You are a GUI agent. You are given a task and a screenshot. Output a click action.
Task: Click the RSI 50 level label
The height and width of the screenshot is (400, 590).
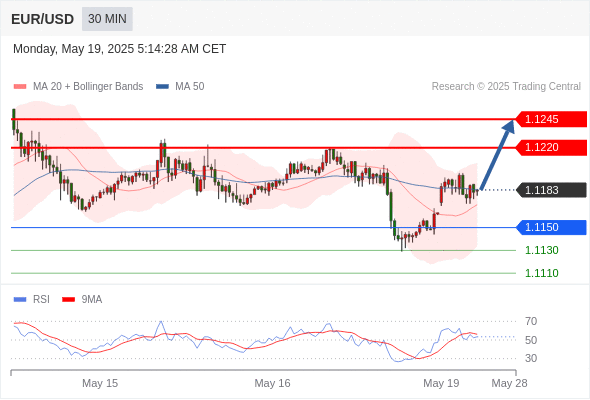point(531,340)
